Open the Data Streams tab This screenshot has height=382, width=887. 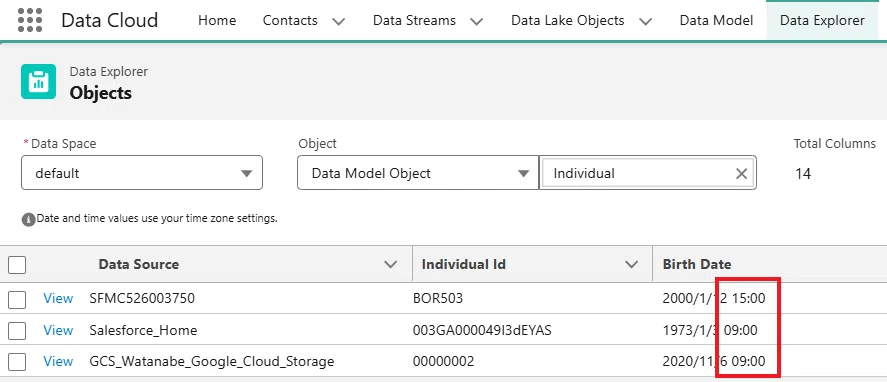click(x=414, y=20)
